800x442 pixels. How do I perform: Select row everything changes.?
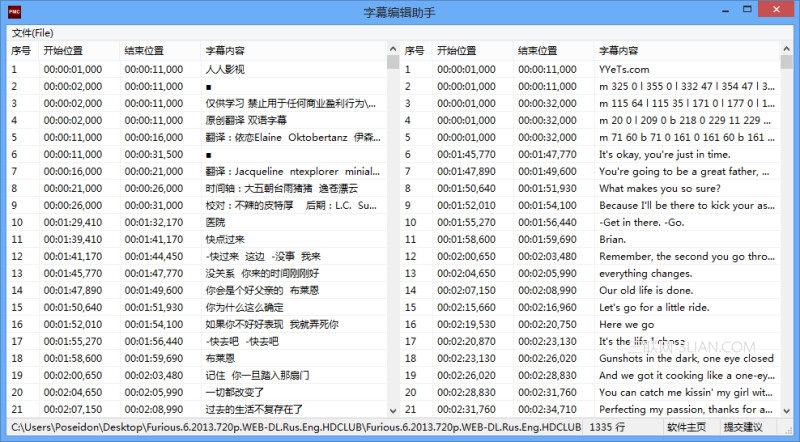tap(590, 274)
